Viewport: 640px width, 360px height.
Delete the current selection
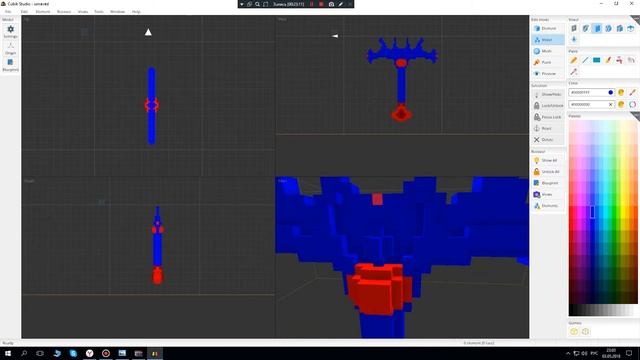pos(548,140)
